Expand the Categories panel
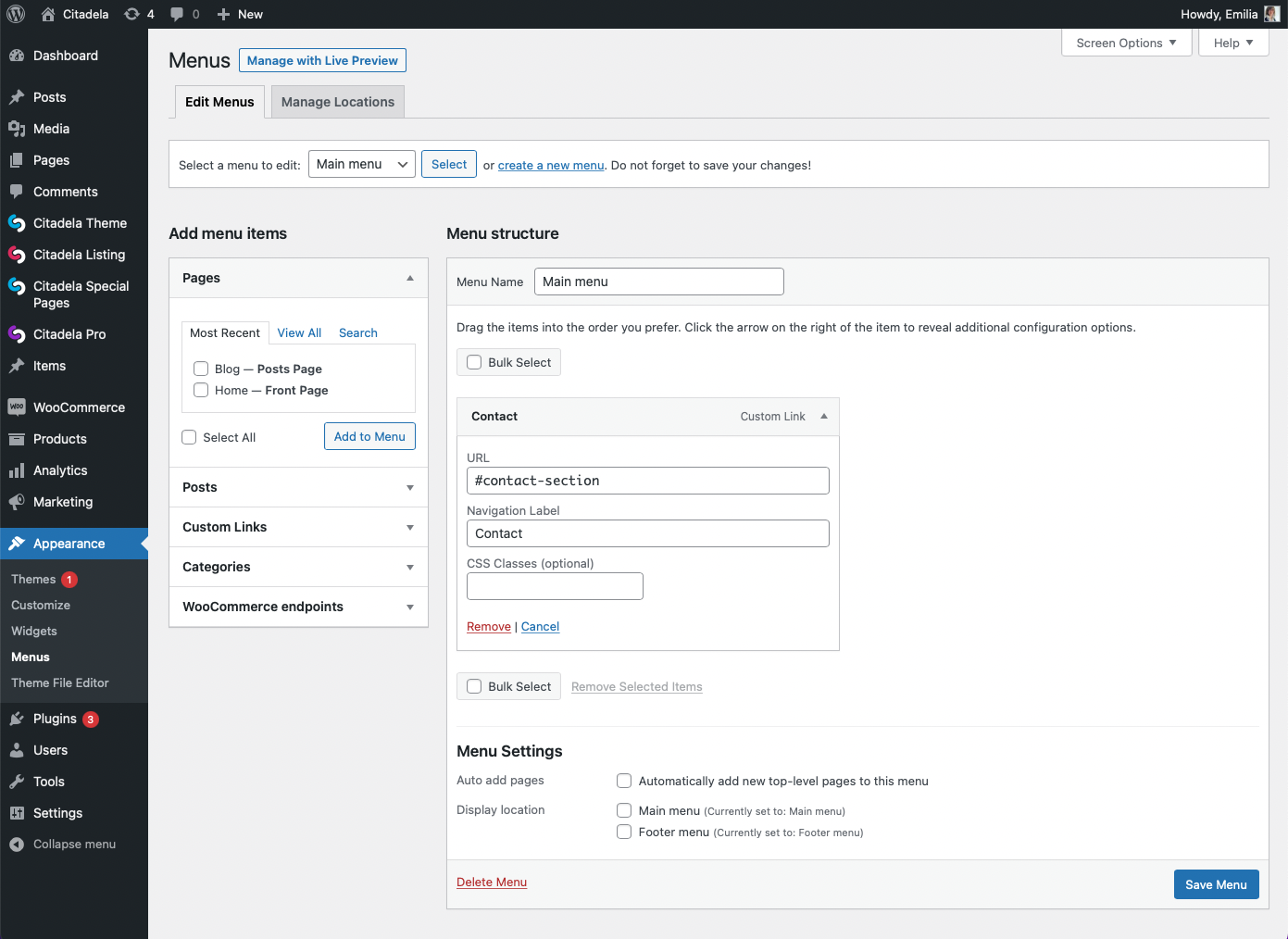This screenshot has width=1288, height=939. pos(298,567)
